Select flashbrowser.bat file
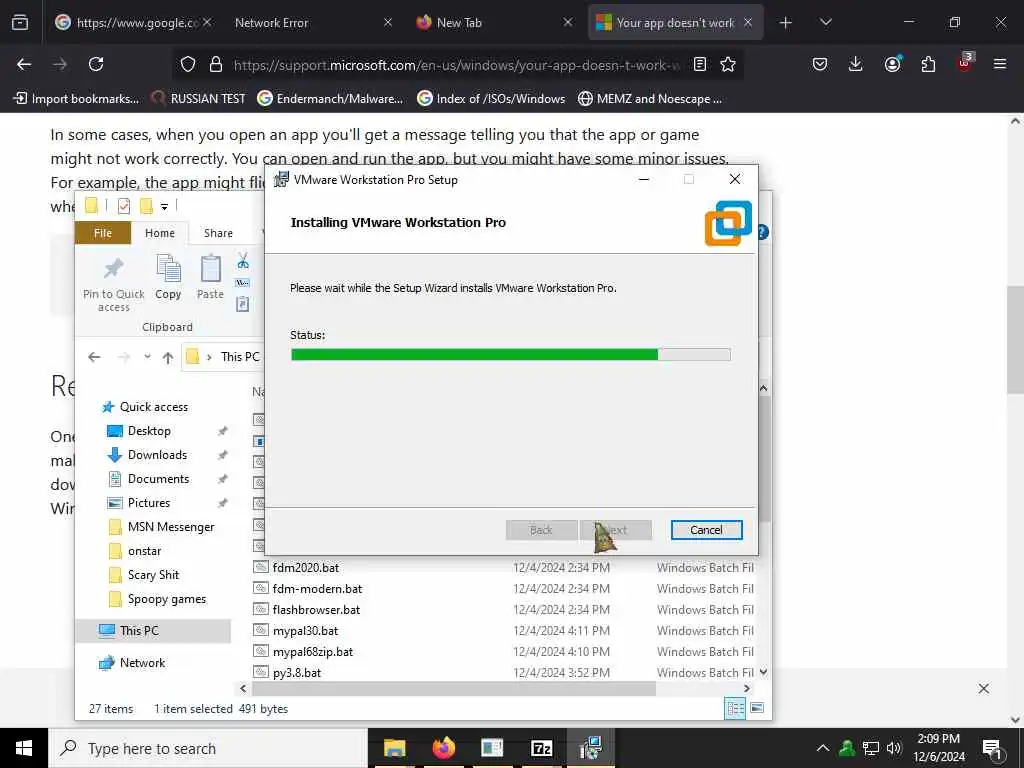Image resolution: width=1024 pixels, height=768 pixels. click(316, 609)
